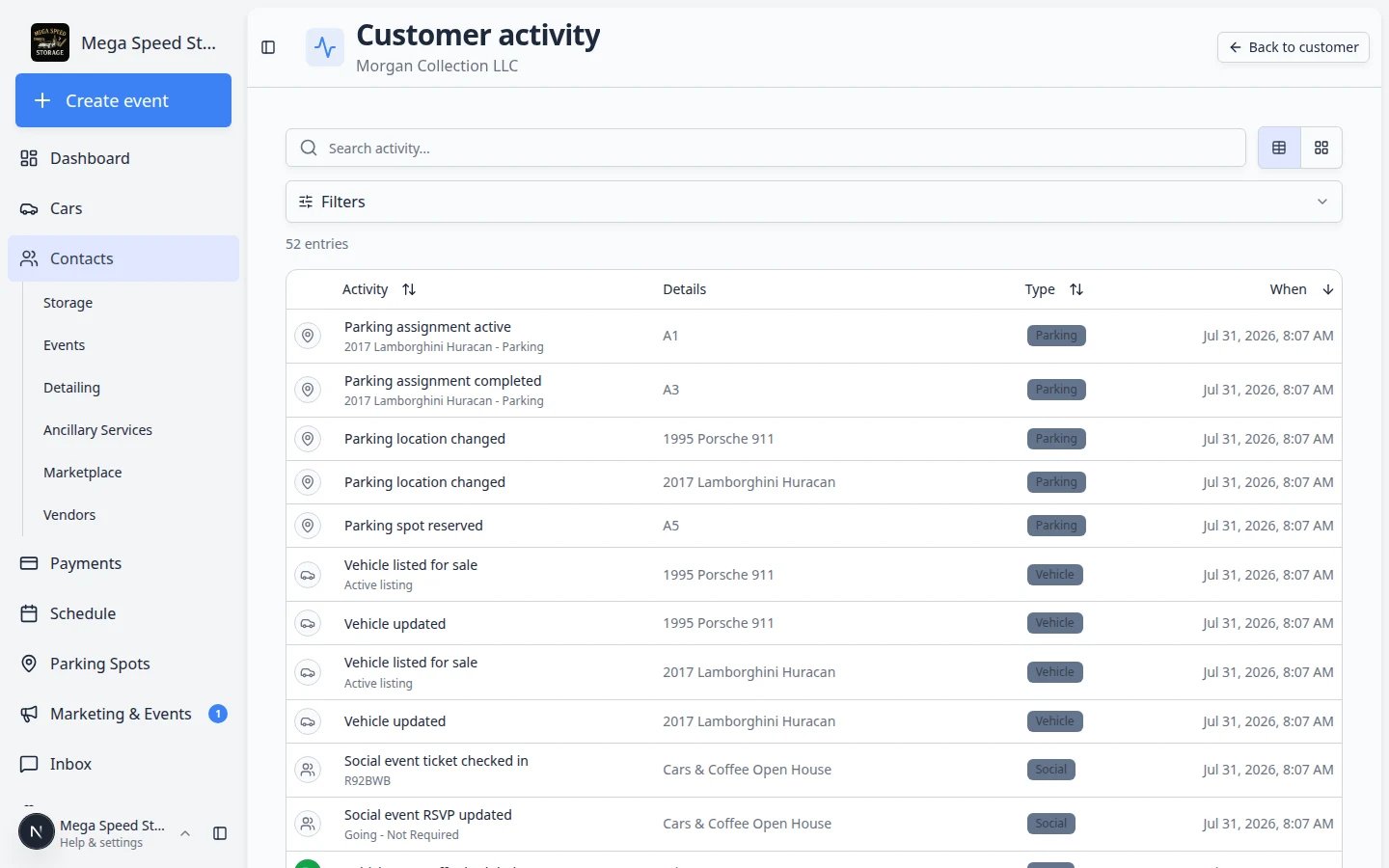Open Parking assignment completed row
The width and height of the screenshot is (1389, 868).
[x=813, y=390]
